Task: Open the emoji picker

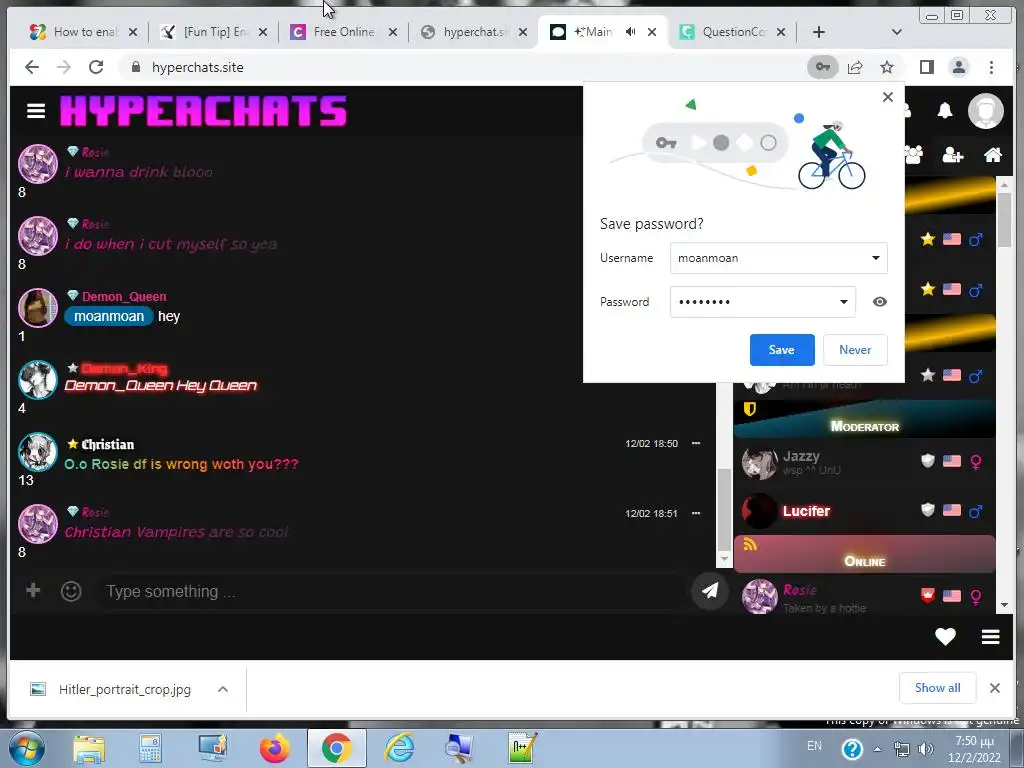Action: (71, 591)
